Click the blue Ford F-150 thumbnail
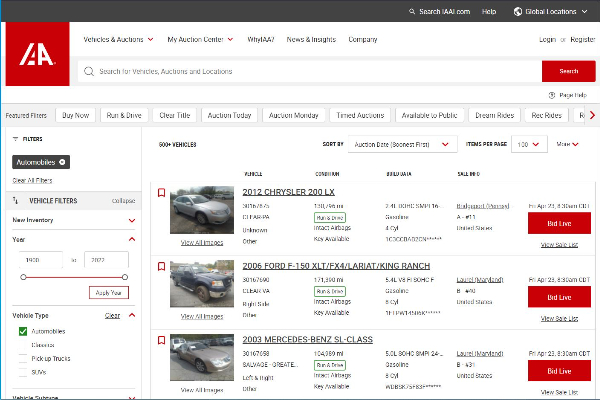Image resolution: width=600 pixels, height=400 pixels. [x=202, y=284]
